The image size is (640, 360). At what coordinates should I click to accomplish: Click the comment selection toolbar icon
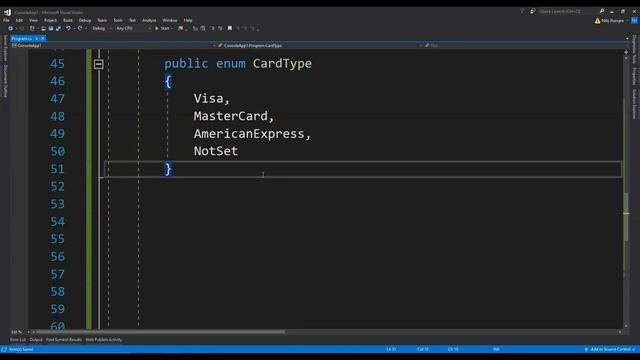click(213, 28)
